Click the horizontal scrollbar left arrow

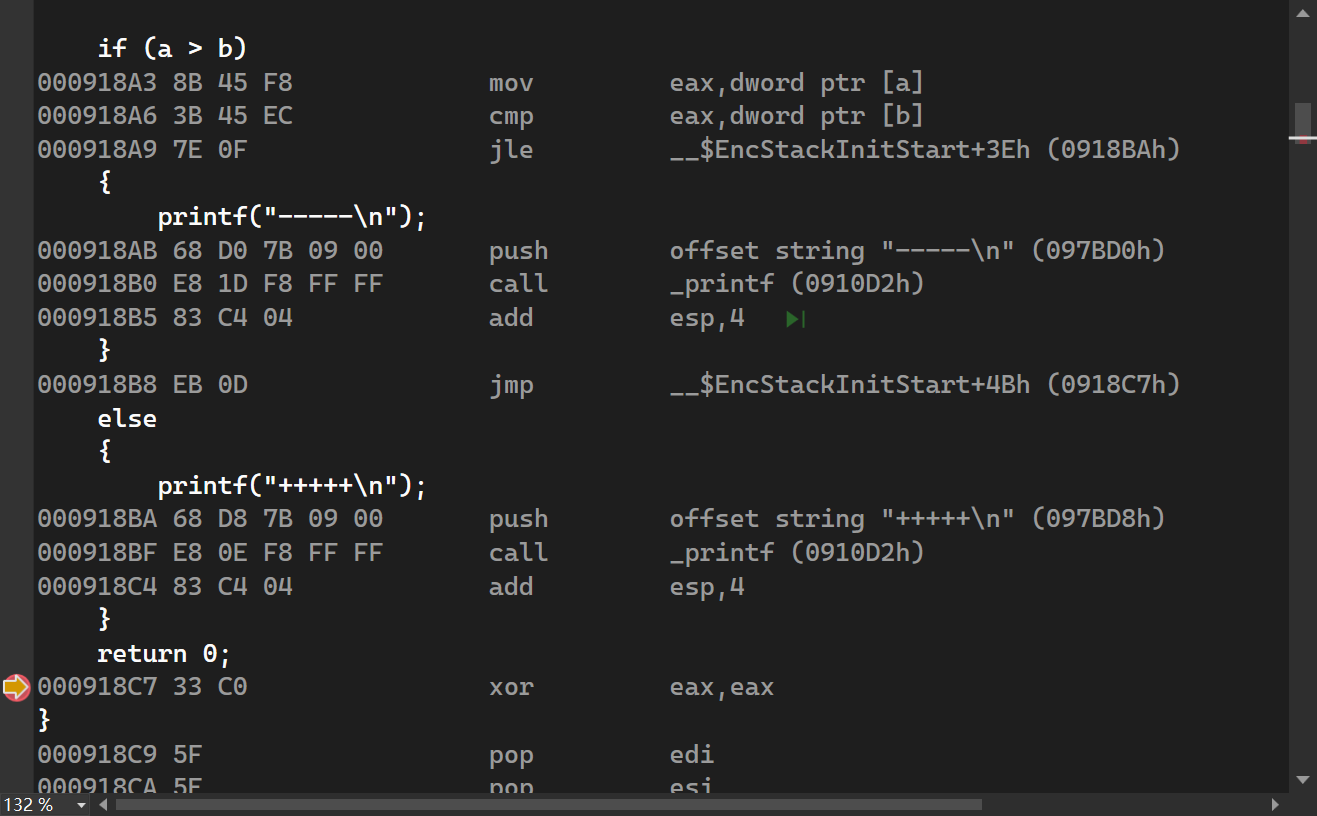102,805
